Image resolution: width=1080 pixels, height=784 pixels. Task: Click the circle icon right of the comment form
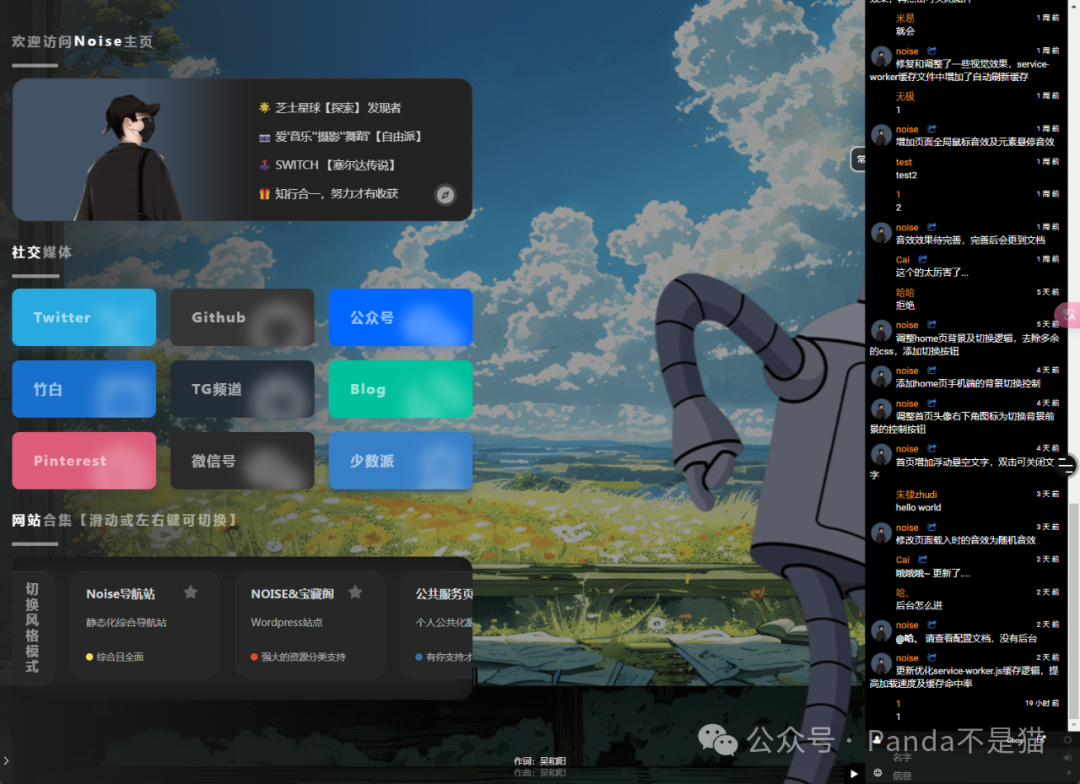click(1068, 740)
